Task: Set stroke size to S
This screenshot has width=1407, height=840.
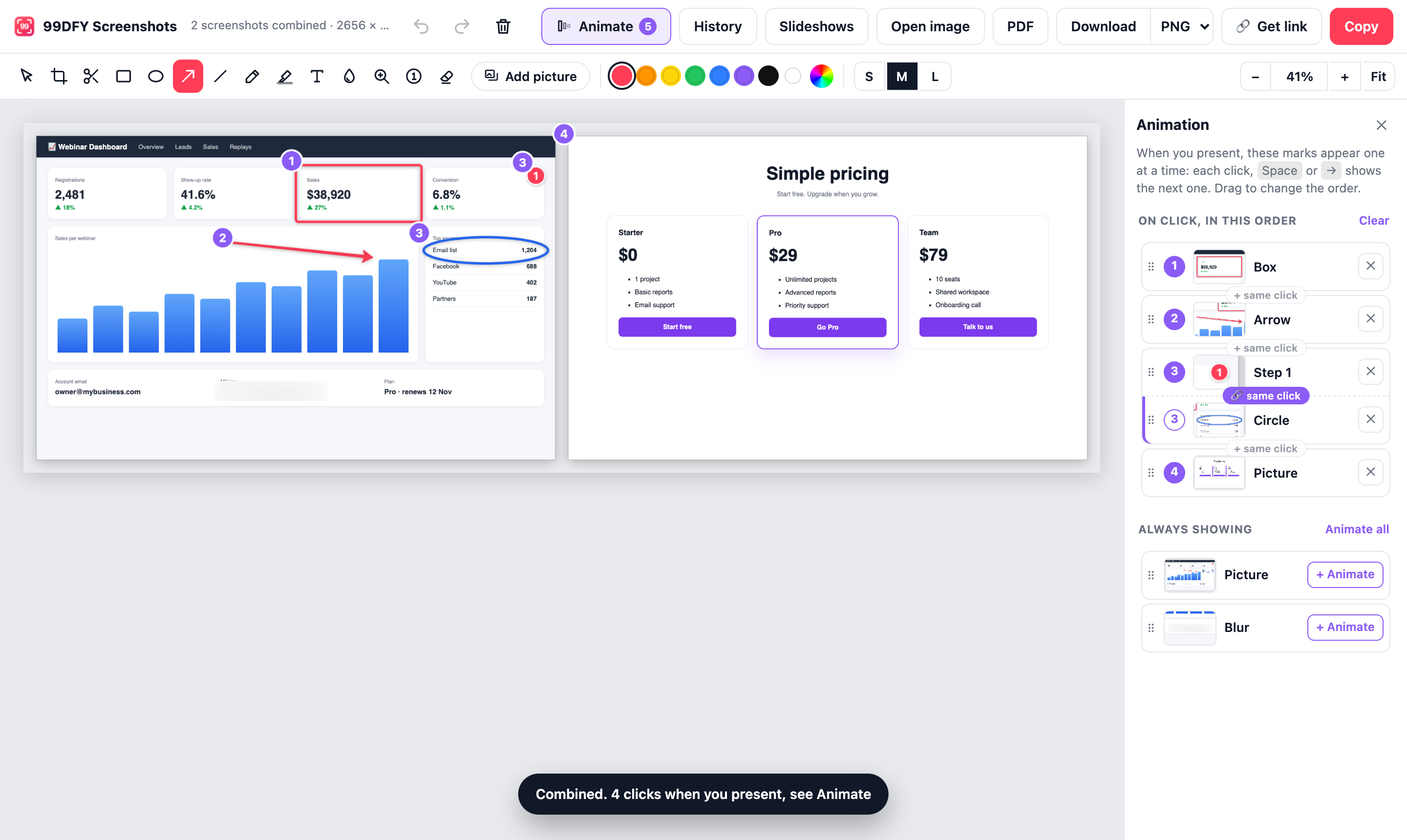Action: tap(869, 76)
